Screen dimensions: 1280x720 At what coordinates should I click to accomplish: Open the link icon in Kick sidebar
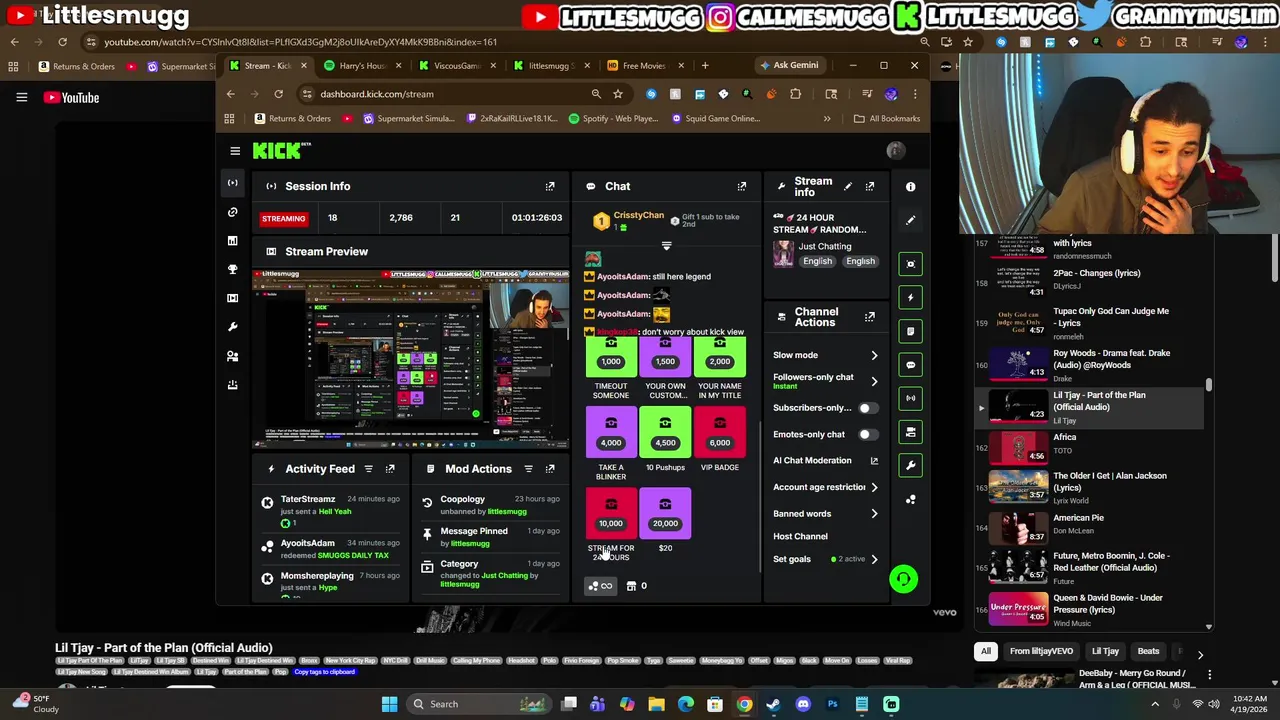click(233, 212)
